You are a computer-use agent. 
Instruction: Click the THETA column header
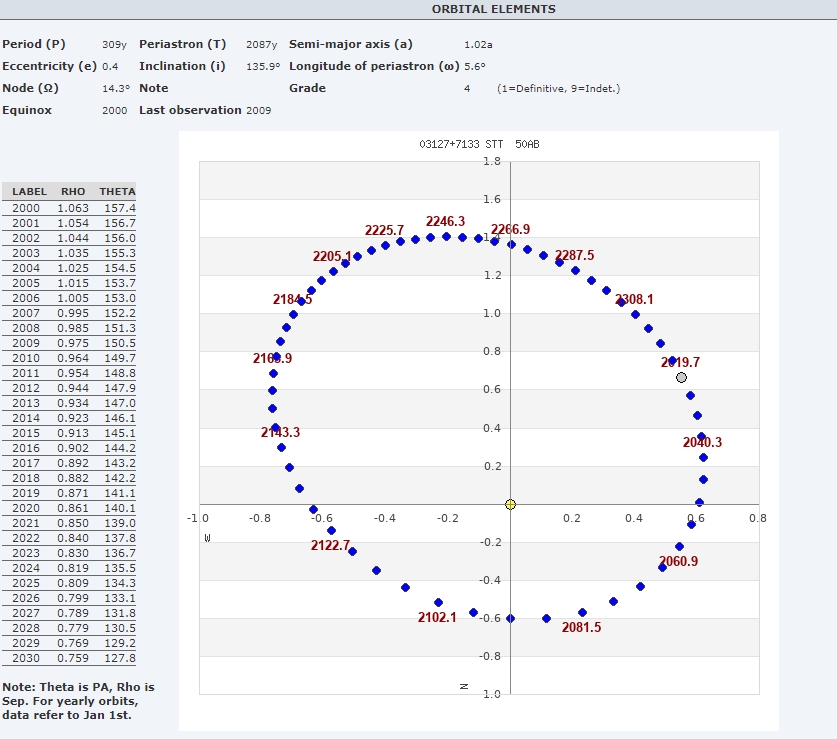pyautogui.click(x=117, y=191)
